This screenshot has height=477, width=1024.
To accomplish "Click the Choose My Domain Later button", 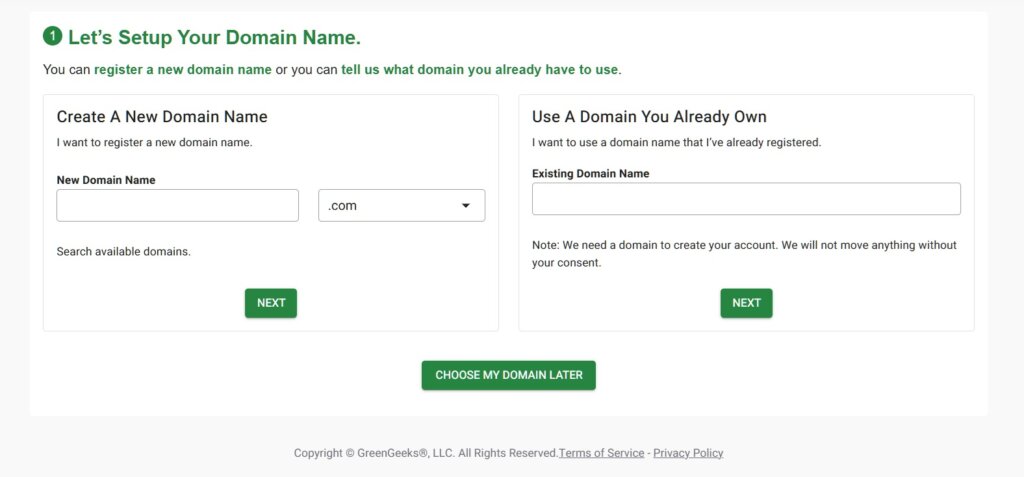I will 508,375.
